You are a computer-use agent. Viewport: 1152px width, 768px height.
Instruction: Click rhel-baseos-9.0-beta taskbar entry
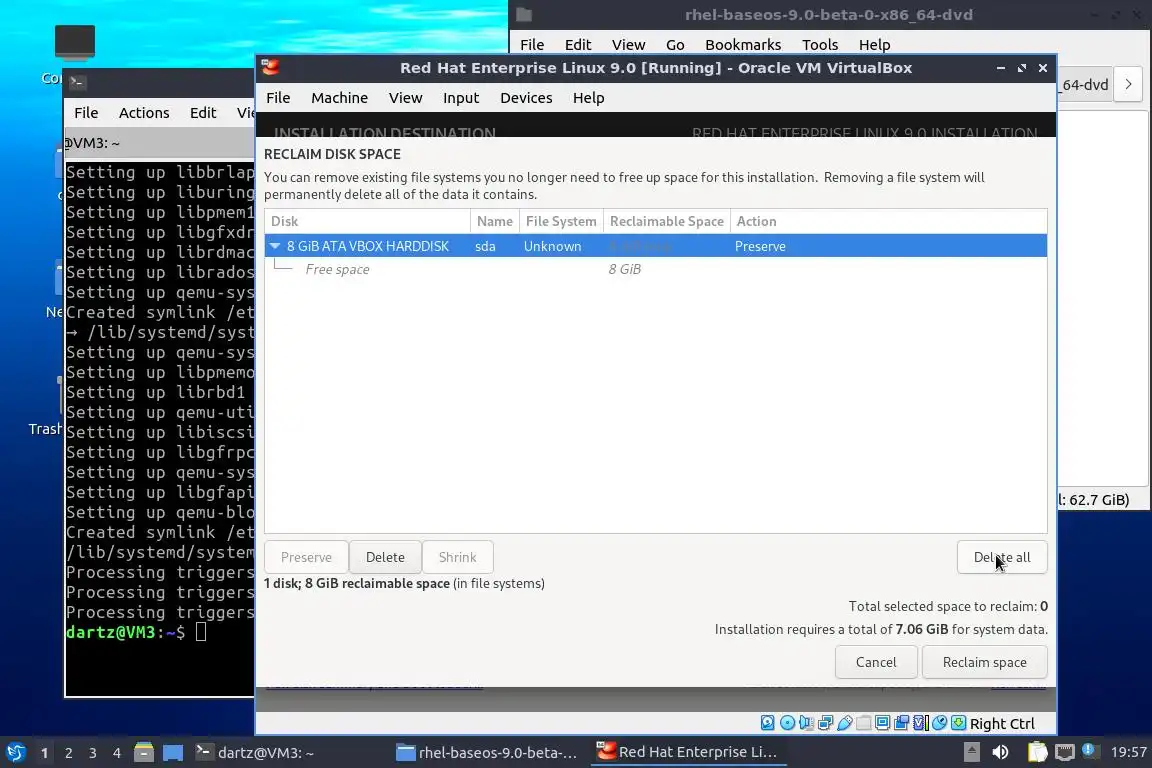click(x=487, y=753)
